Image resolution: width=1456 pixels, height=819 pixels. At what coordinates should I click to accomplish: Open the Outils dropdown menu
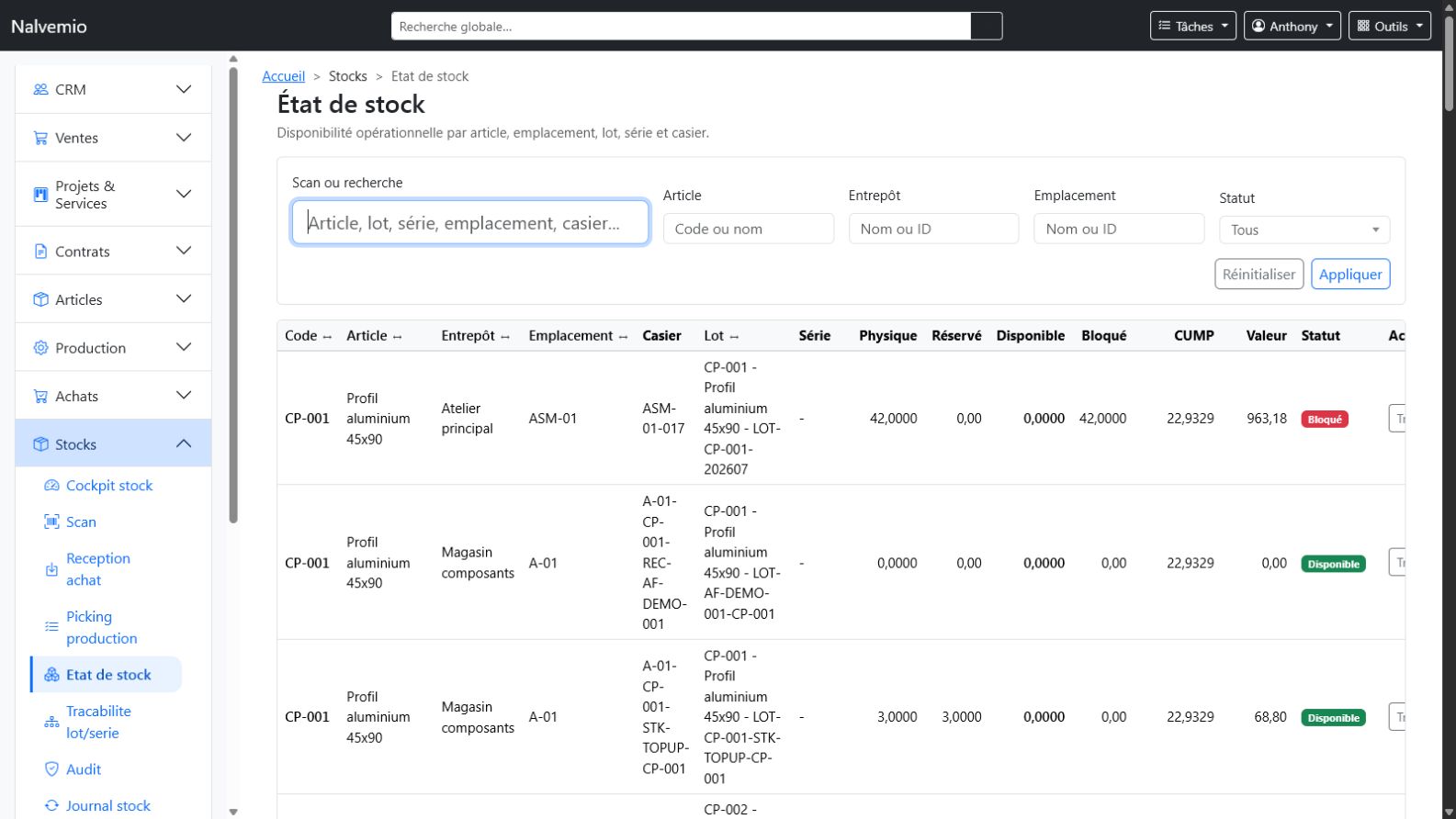point(1389,26)
